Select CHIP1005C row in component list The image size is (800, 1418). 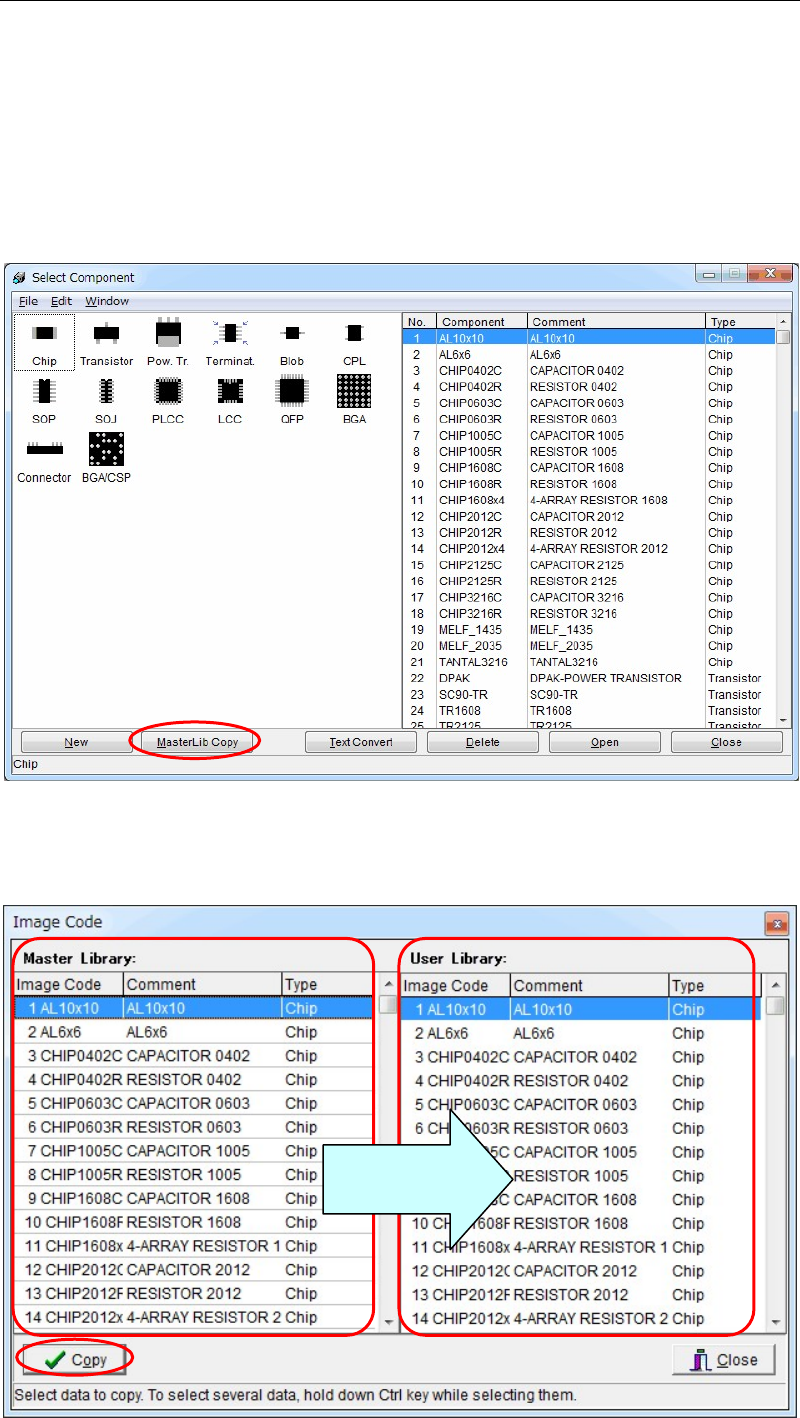(x=590, y=435)
